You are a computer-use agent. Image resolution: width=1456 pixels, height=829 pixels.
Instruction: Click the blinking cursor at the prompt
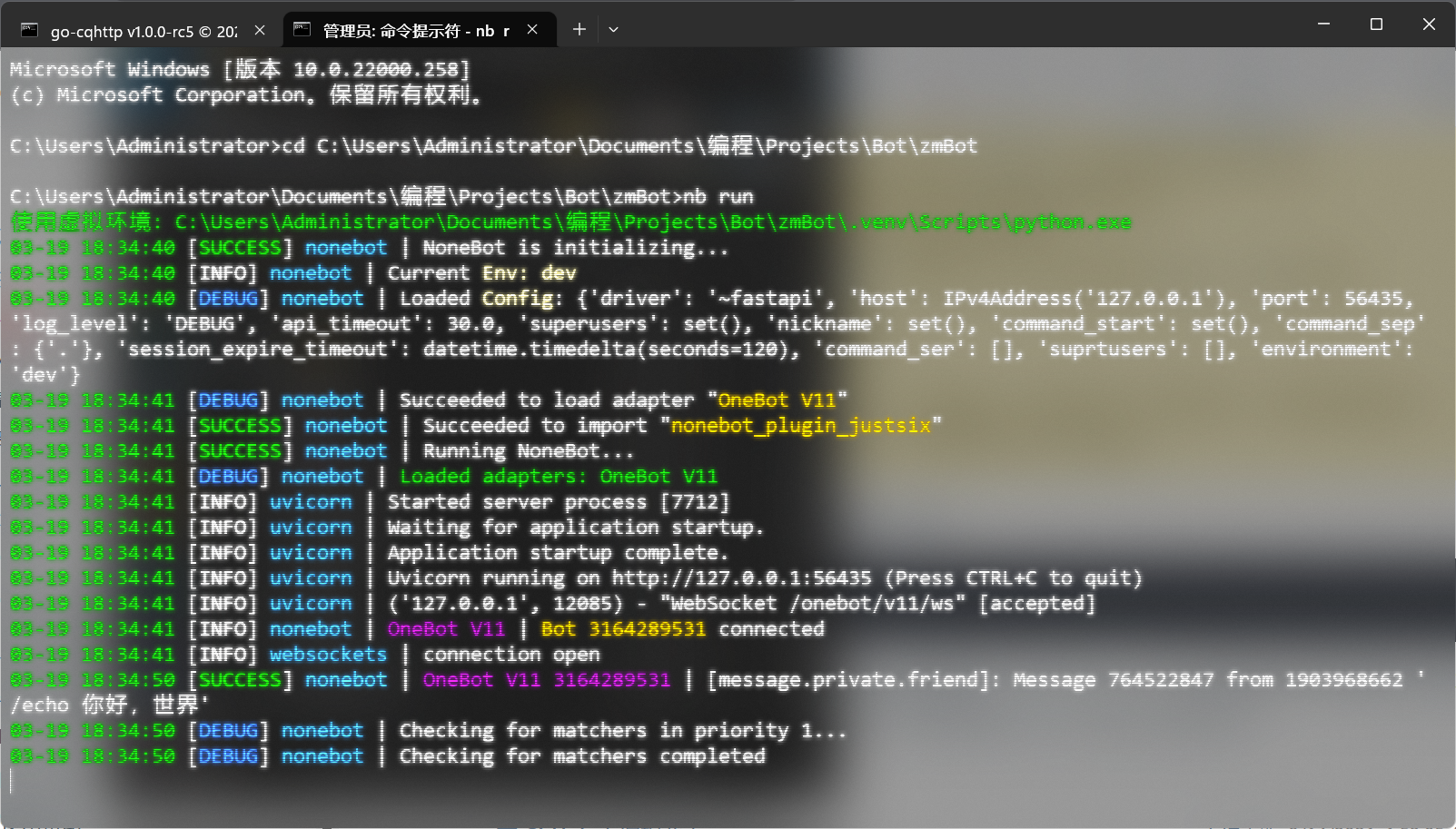pyautogui.click(x=11, y=781)
